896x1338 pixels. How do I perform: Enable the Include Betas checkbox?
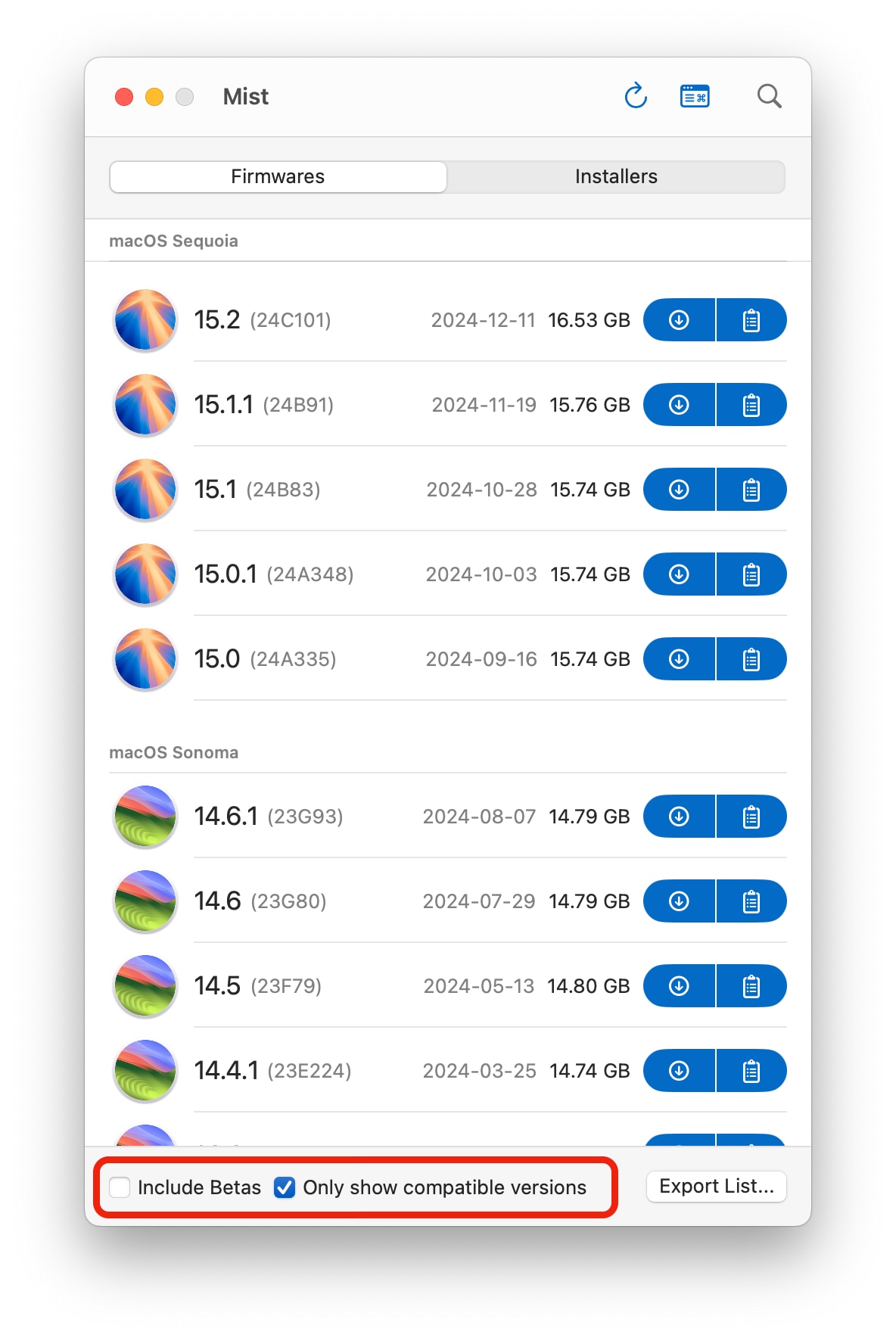point(120,1187)
